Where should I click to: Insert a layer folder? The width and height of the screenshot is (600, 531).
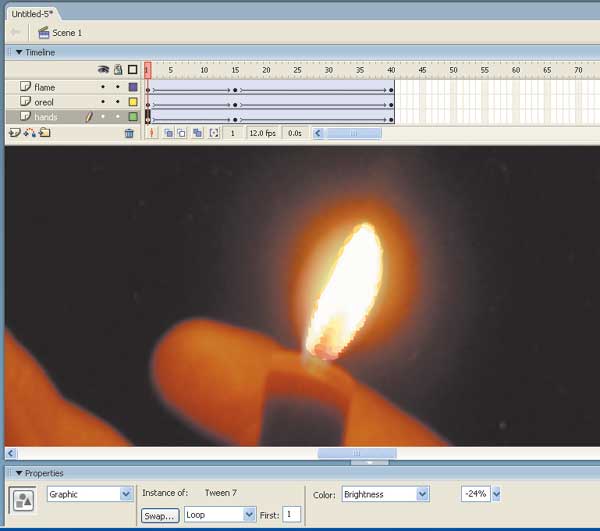pyautogui.click(x=44, y=133)
